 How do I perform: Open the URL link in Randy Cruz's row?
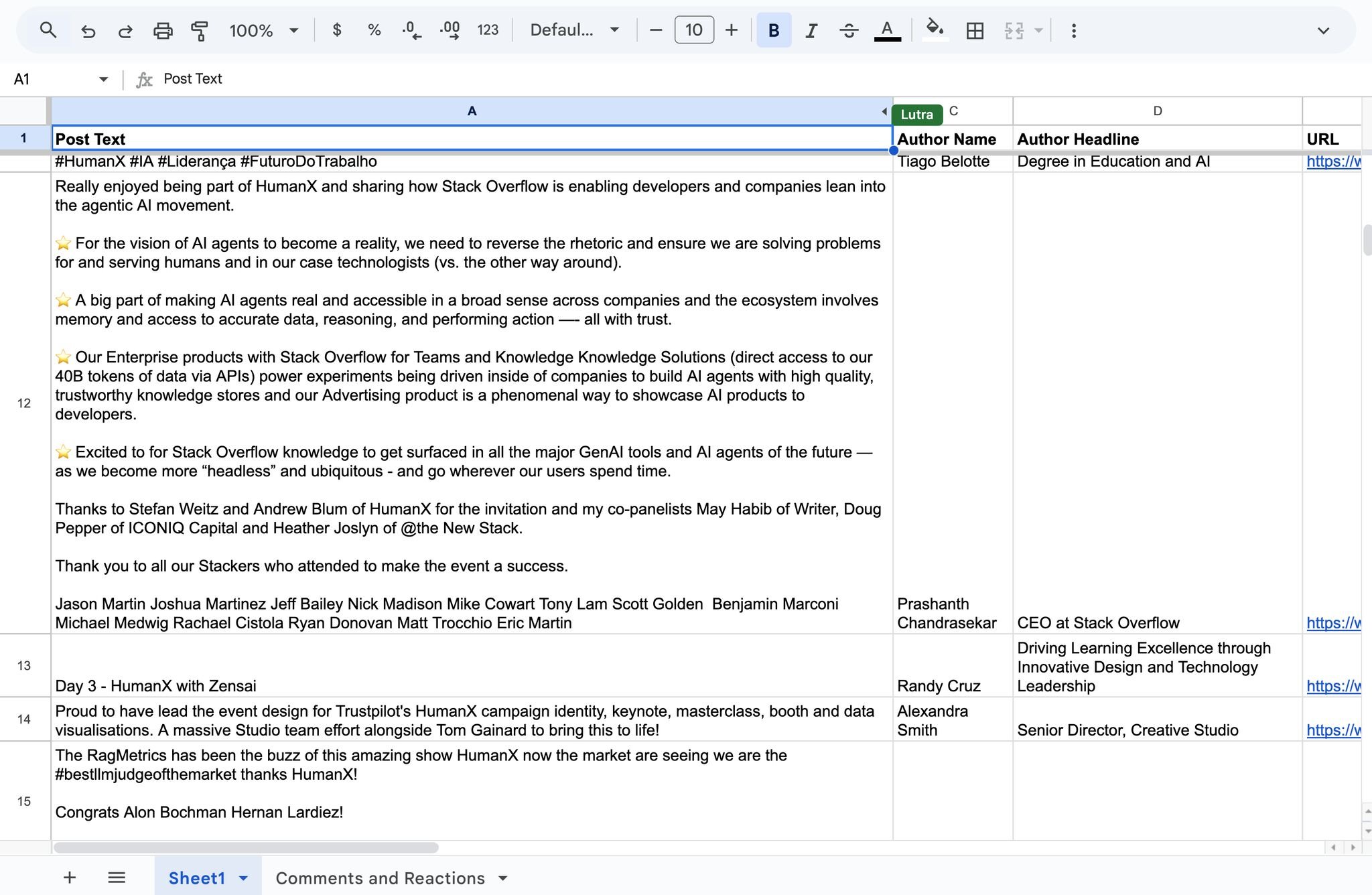[1333, 686]
